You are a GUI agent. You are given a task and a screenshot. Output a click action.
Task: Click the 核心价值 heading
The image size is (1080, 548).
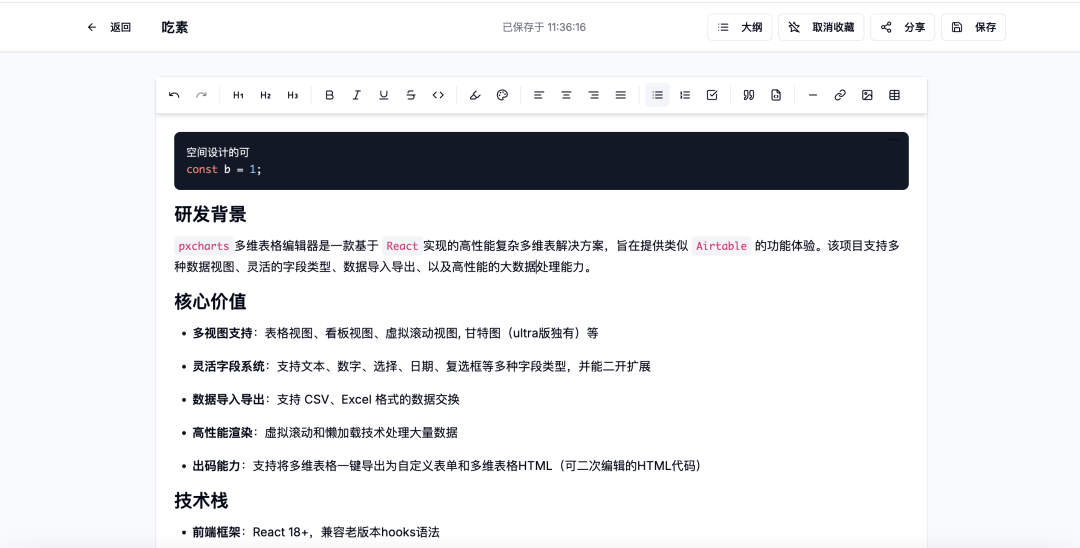210,302
